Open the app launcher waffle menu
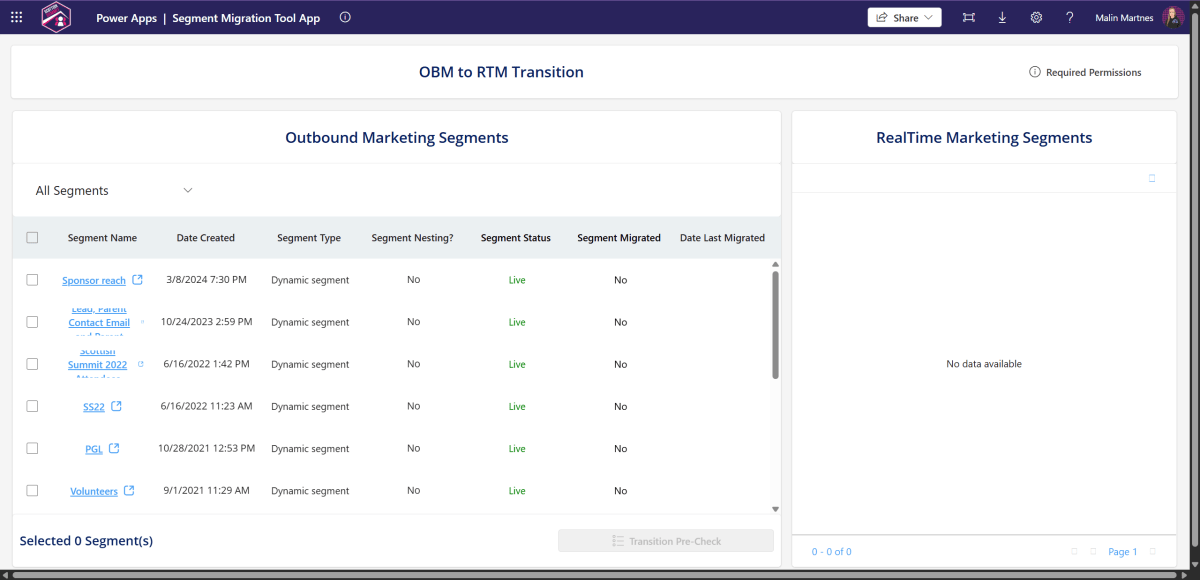The height and width of the screenshot is (580, 1200). 15,17
